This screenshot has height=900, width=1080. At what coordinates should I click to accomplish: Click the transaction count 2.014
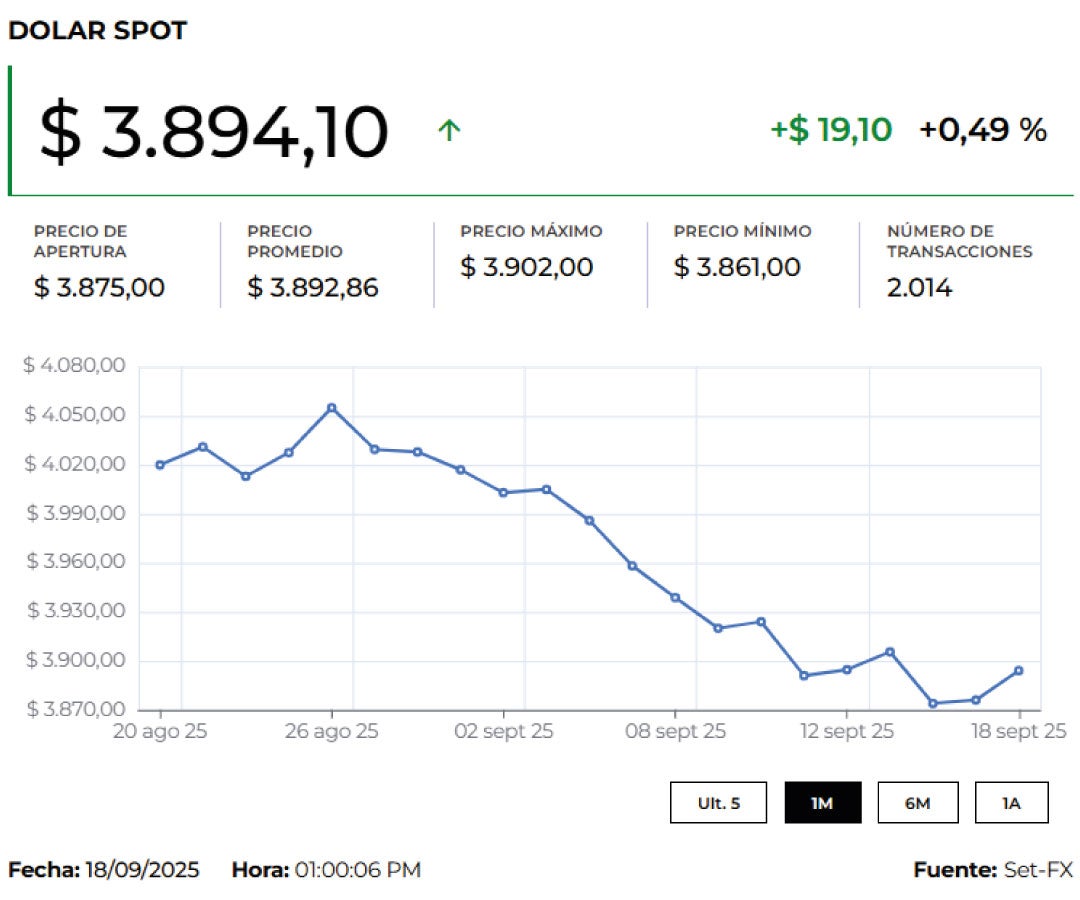point(919,288)
